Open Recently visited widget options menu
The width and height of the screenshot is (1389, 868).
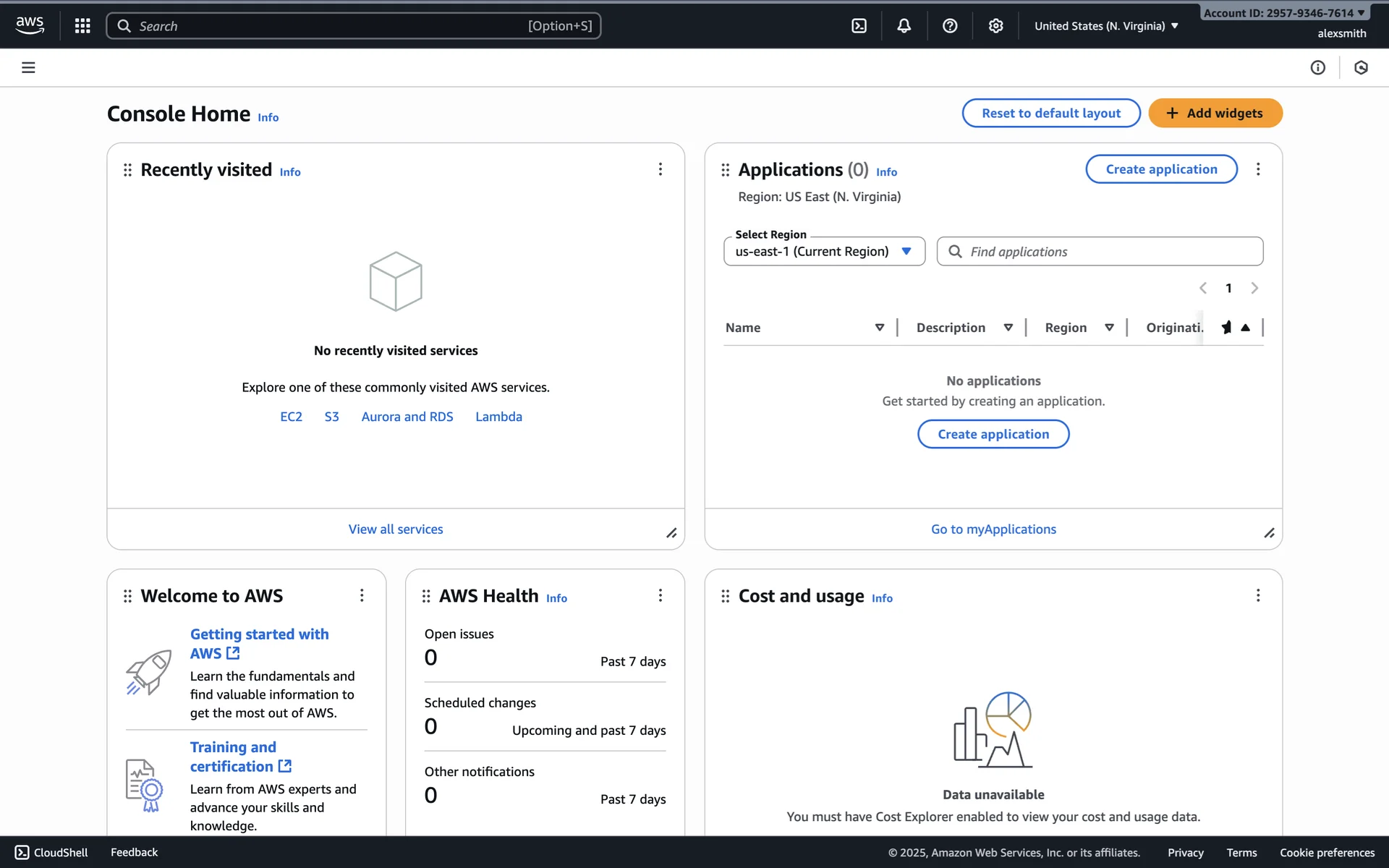point(660,169)
